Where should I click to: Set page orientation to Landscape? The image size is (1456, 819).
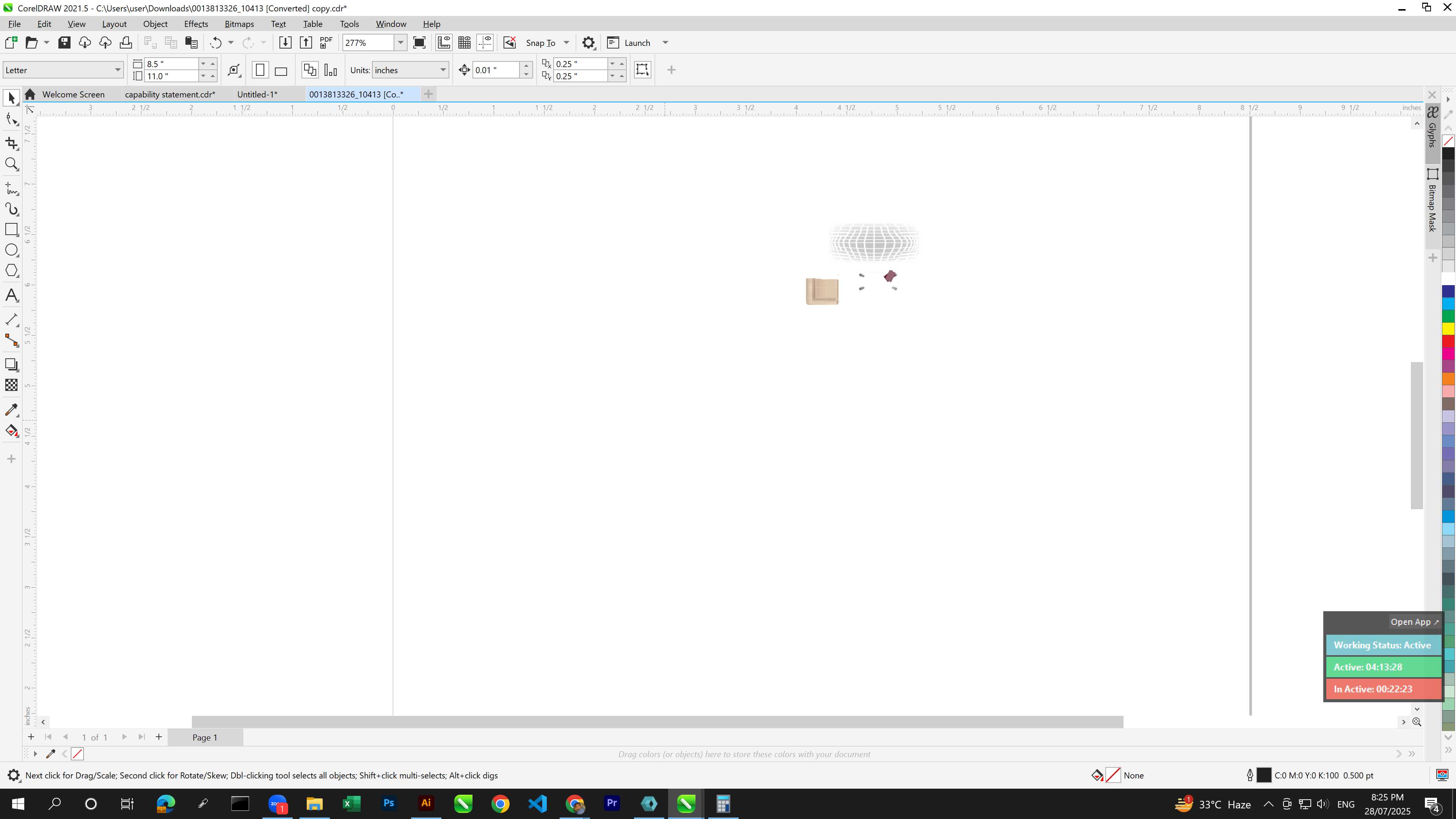pyautogui.click(x=281, y=70)
